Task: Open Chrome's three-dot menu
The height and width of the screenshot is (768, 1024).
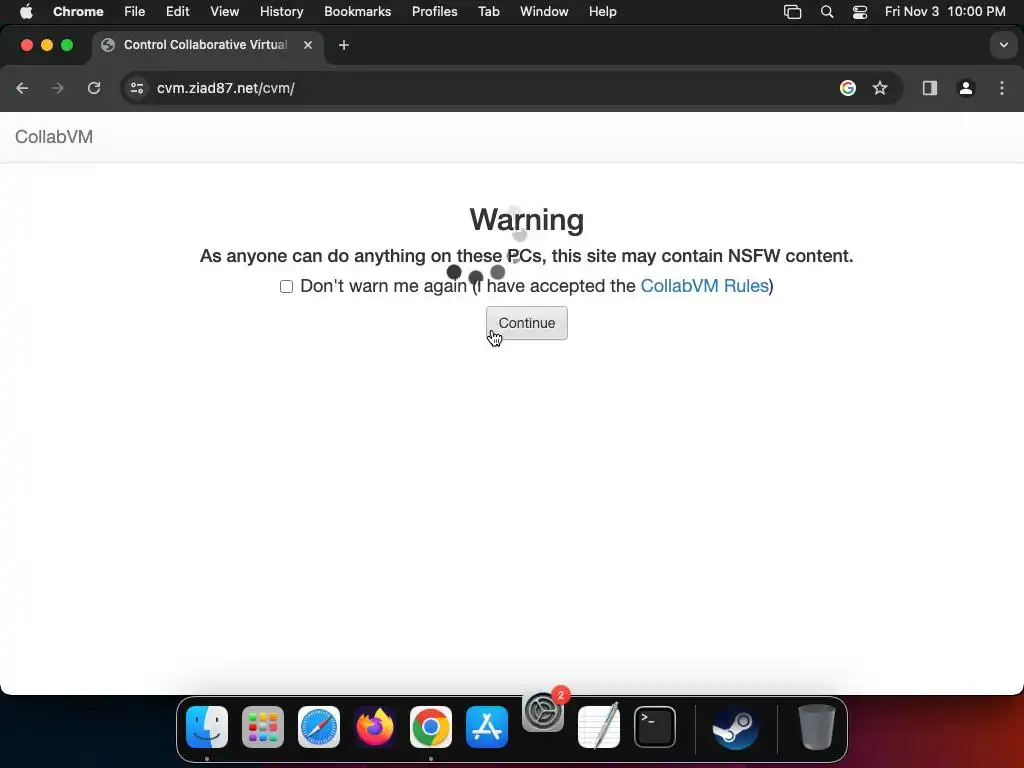Action: [x=1002, y=88]
